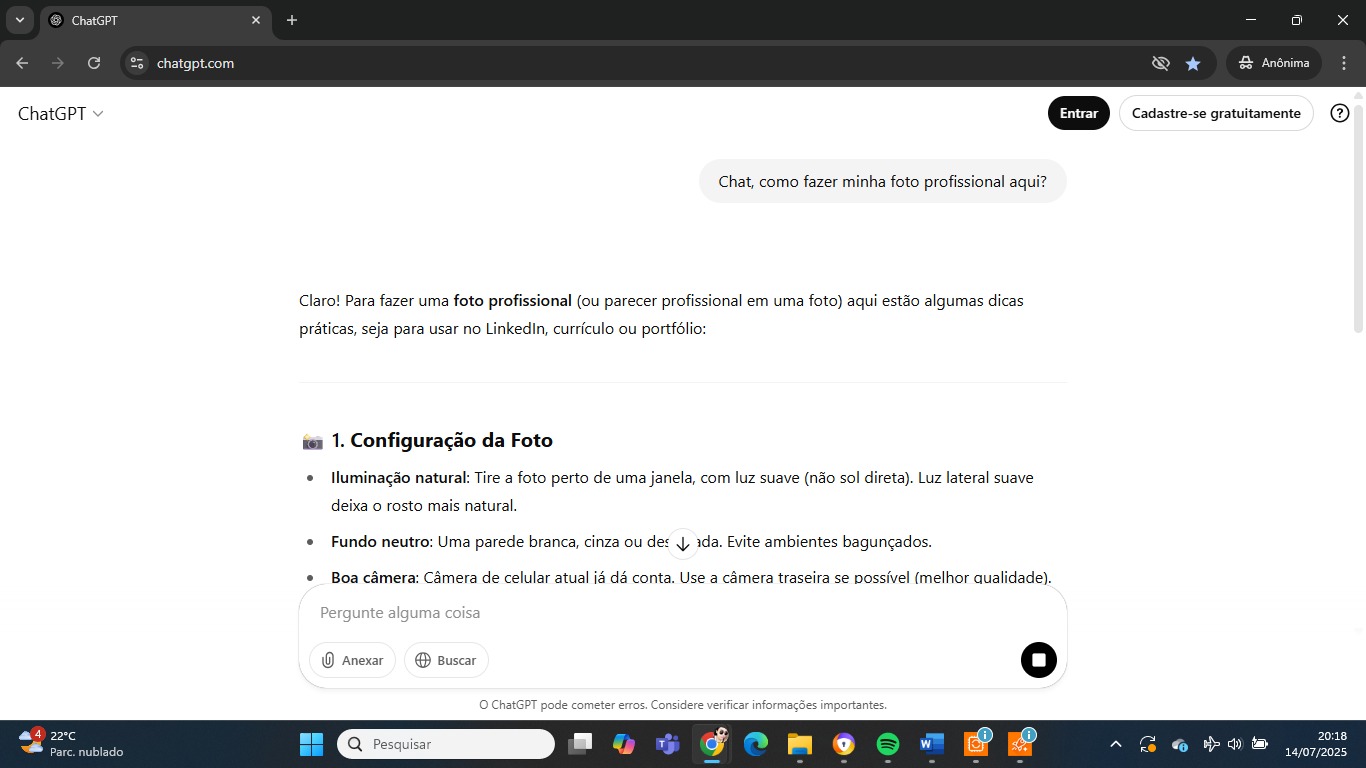
Task: Click the stop generating button
Action: (1038, 660)
